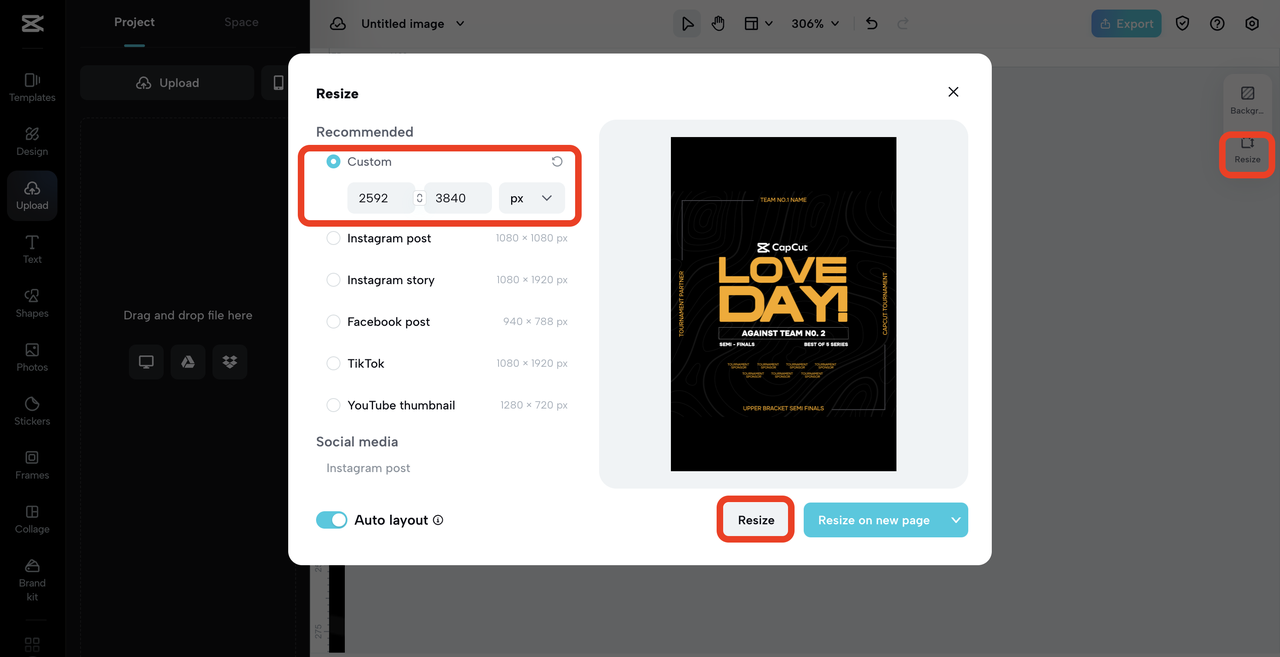
Task: Open the Text sidebar tool
Action: coord(32,249)
